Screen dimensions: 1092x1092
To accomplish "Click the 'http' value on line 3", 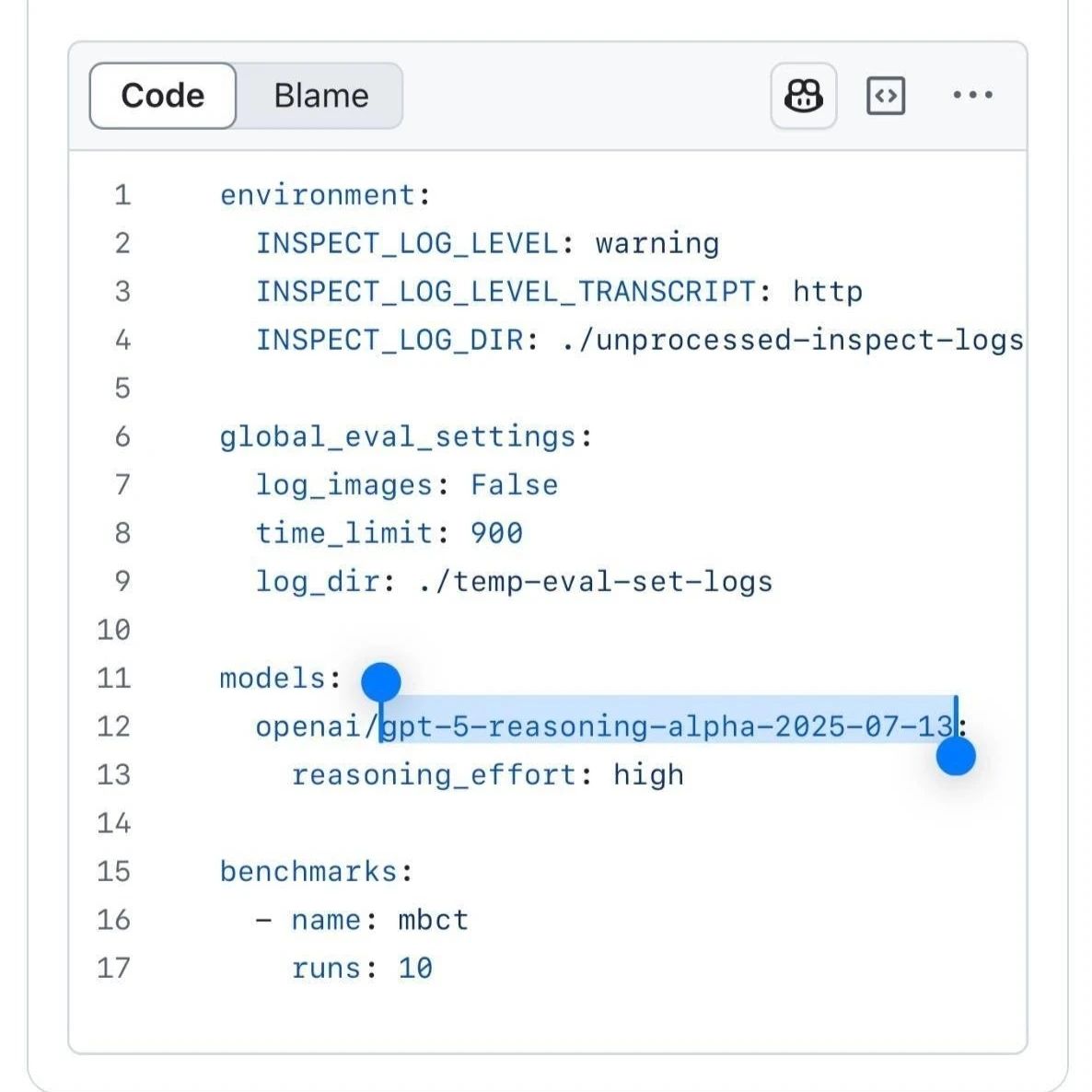I will 828,292.
